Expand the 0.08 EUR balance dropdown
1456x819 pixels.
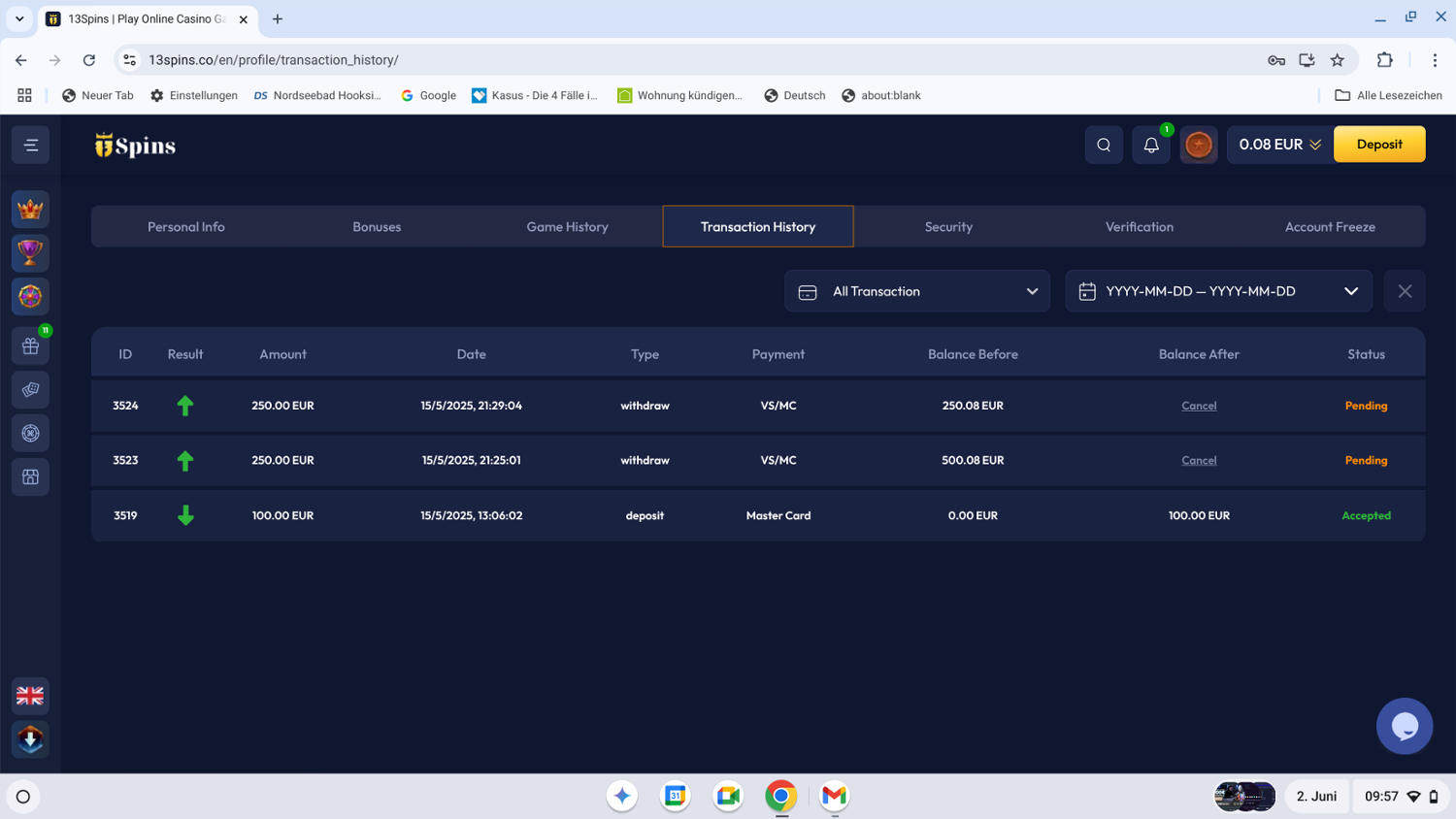click(x=1279, y=145)
